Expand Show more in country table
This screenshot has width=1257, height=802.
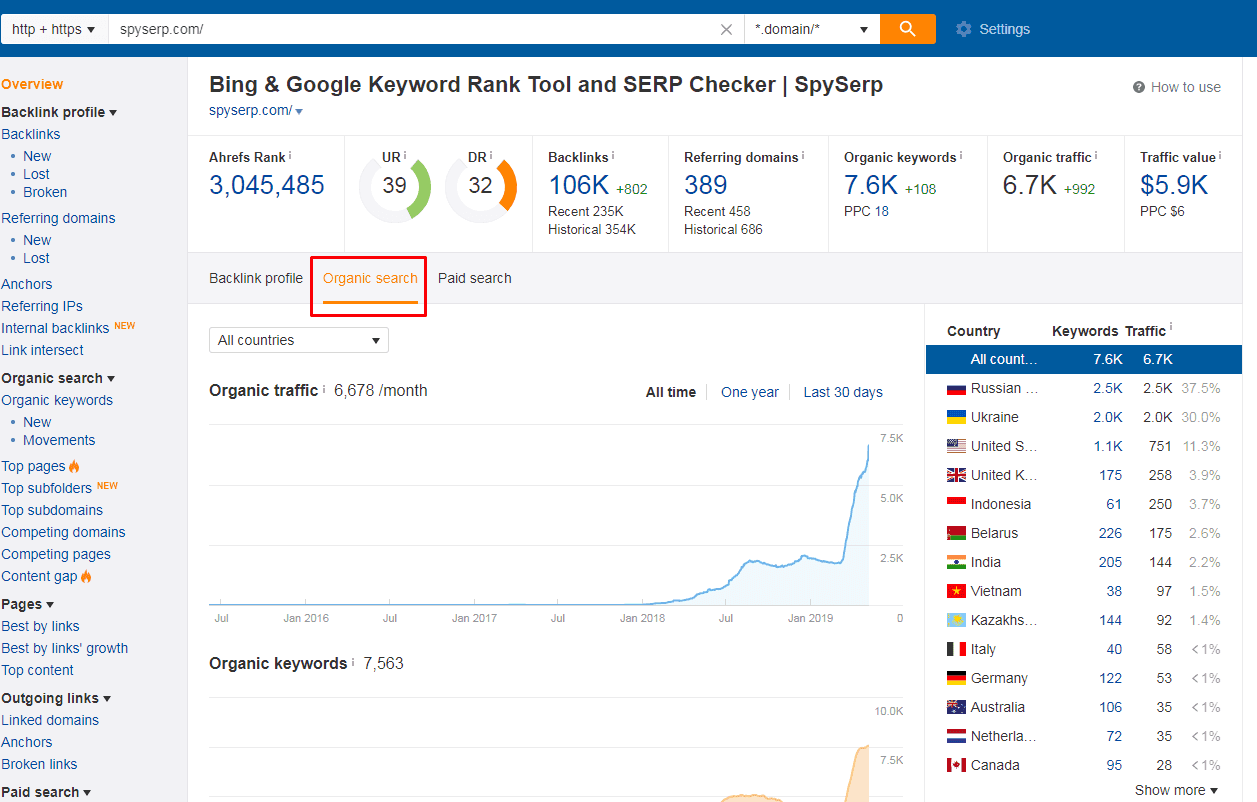[1177, 790]
